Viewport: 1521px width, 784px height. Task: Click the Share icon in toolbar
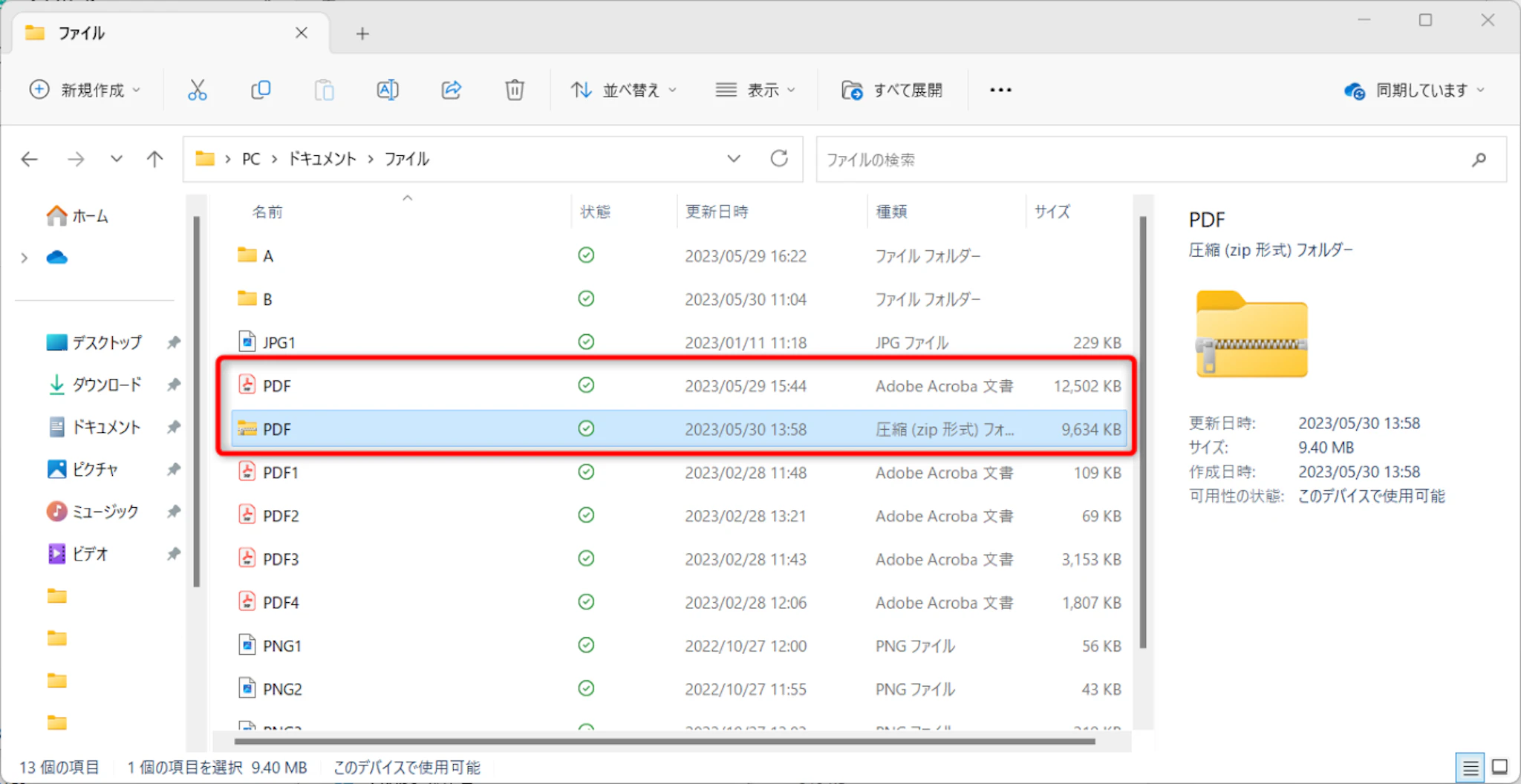pyautogui.click(x=452, y=91)
